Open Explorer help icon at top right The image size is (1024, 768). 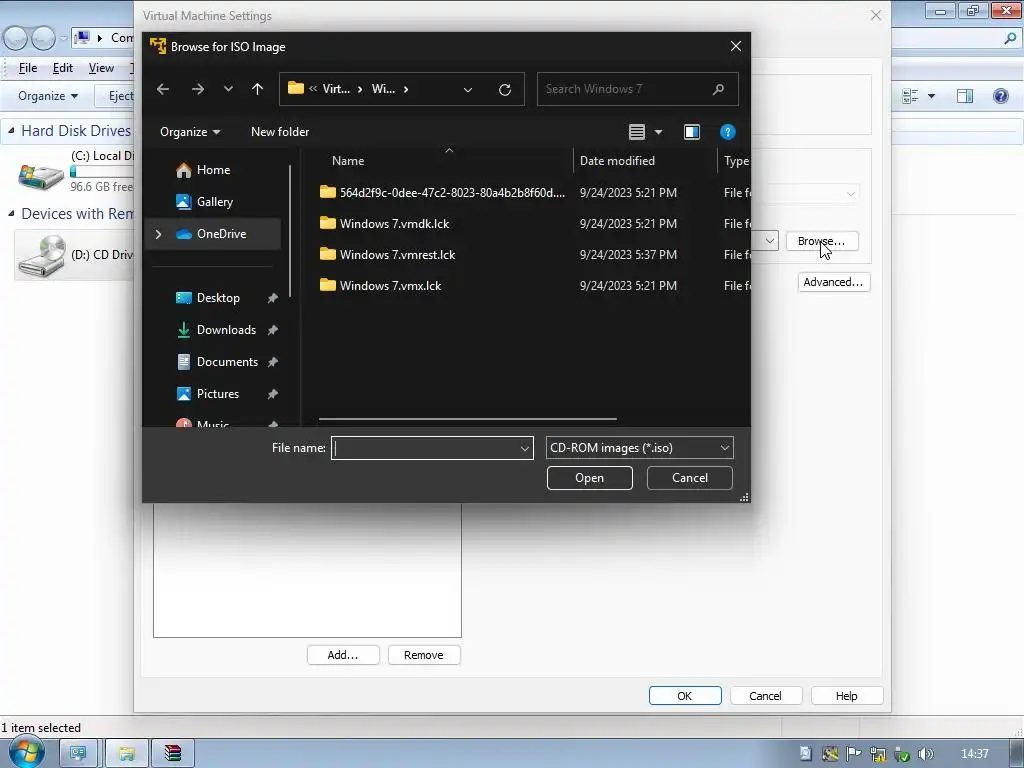(x=1000, y=97)
